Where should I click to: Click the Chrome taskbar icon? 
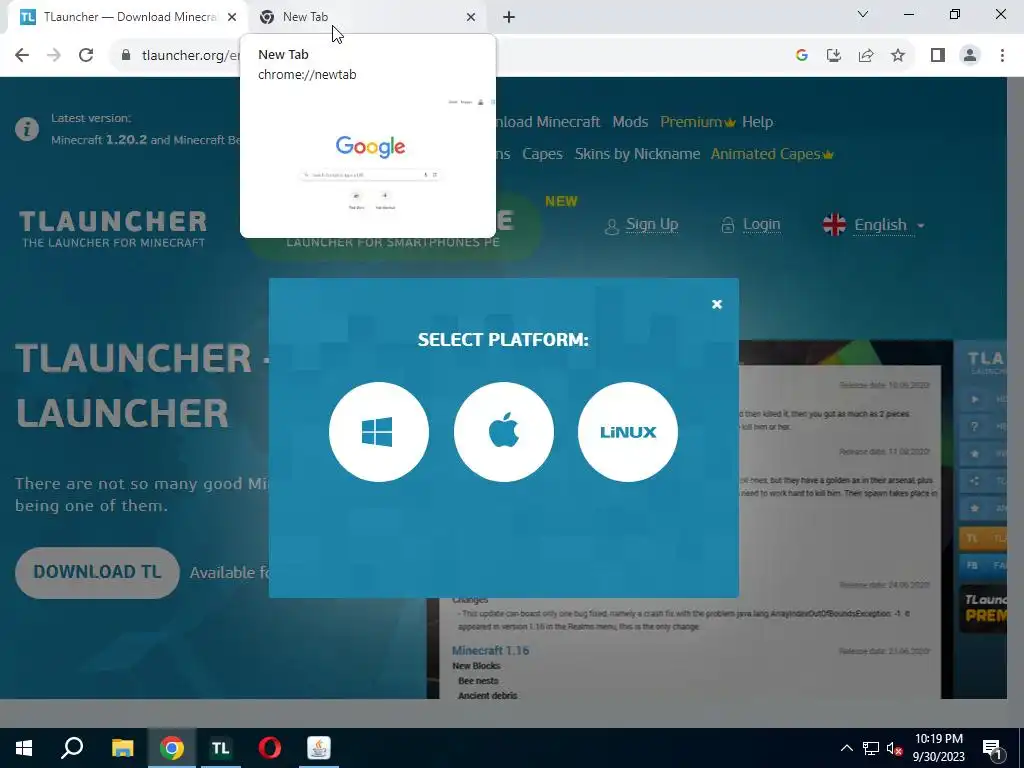tap(172, 748)
